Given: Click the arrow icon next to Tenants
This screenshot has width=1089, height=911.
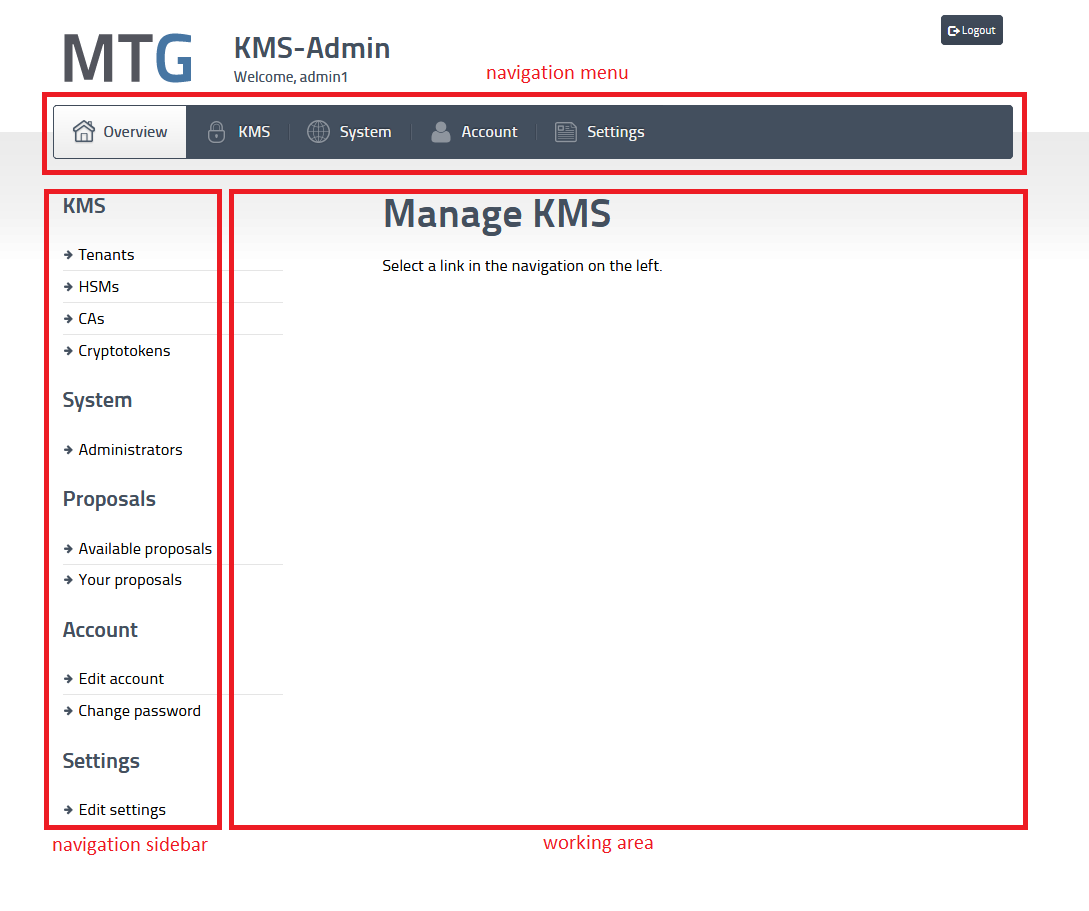Looking at the screenshot, I should [68, 255].
